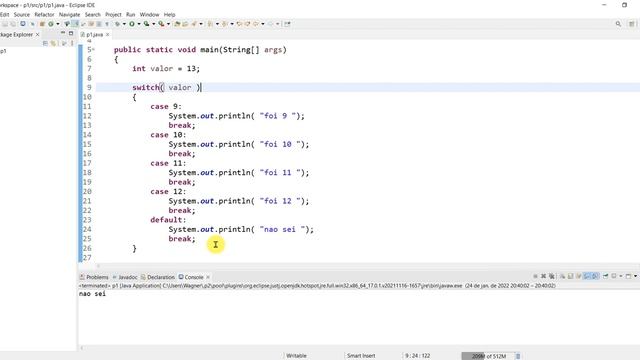This screenshot has height=360, width=640.
Task: Remove all terminated launches from the console
Action: click(x=552, y=276)
